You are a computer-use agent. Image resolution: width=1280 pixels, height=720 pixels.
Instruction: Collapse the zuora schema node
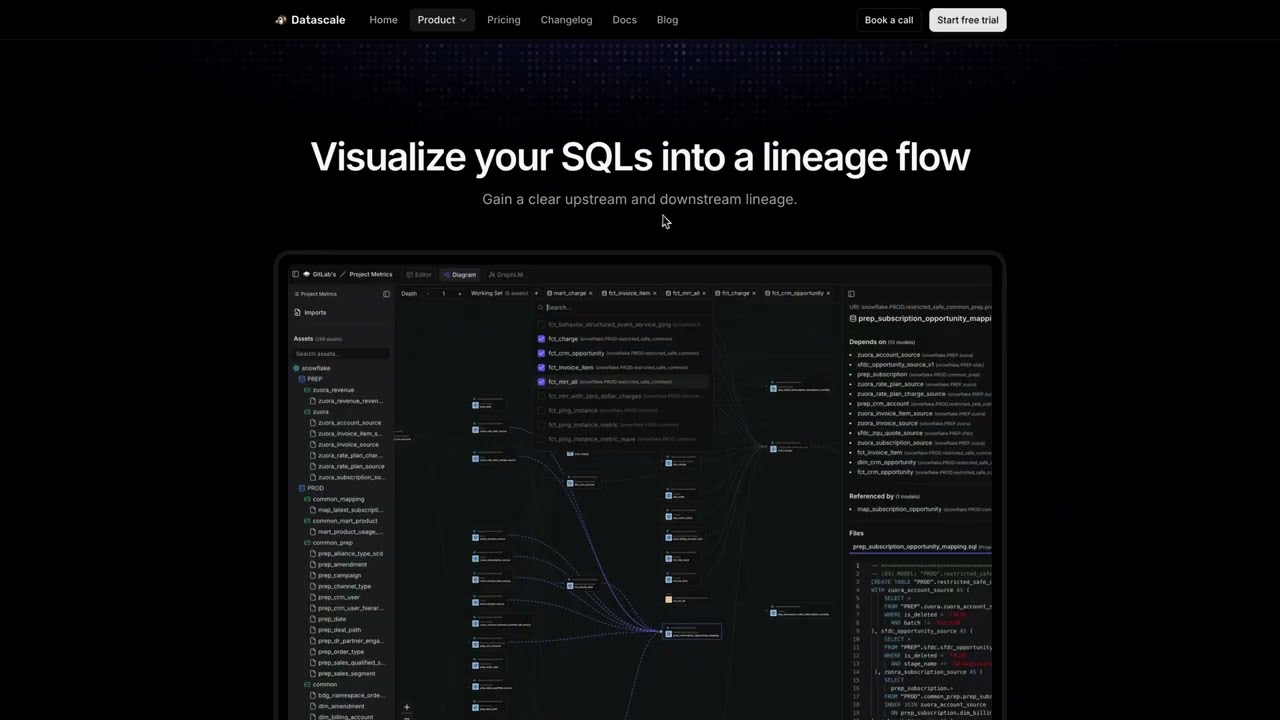click(x=307, y=412)
